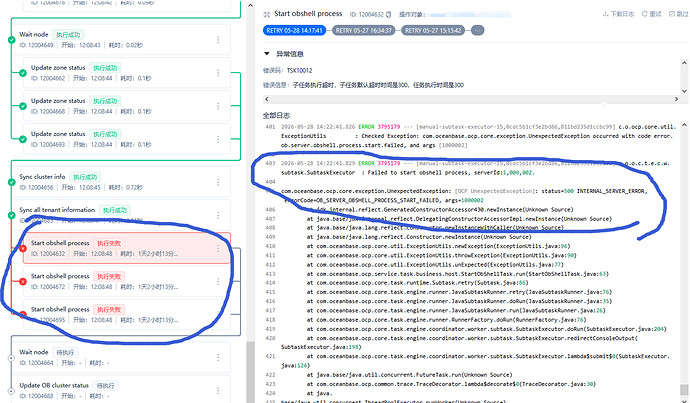Select the RETRY 05-27 16:34:37 run tab
The height and width of the screenshot is (403, 690).
click(363, 30)
